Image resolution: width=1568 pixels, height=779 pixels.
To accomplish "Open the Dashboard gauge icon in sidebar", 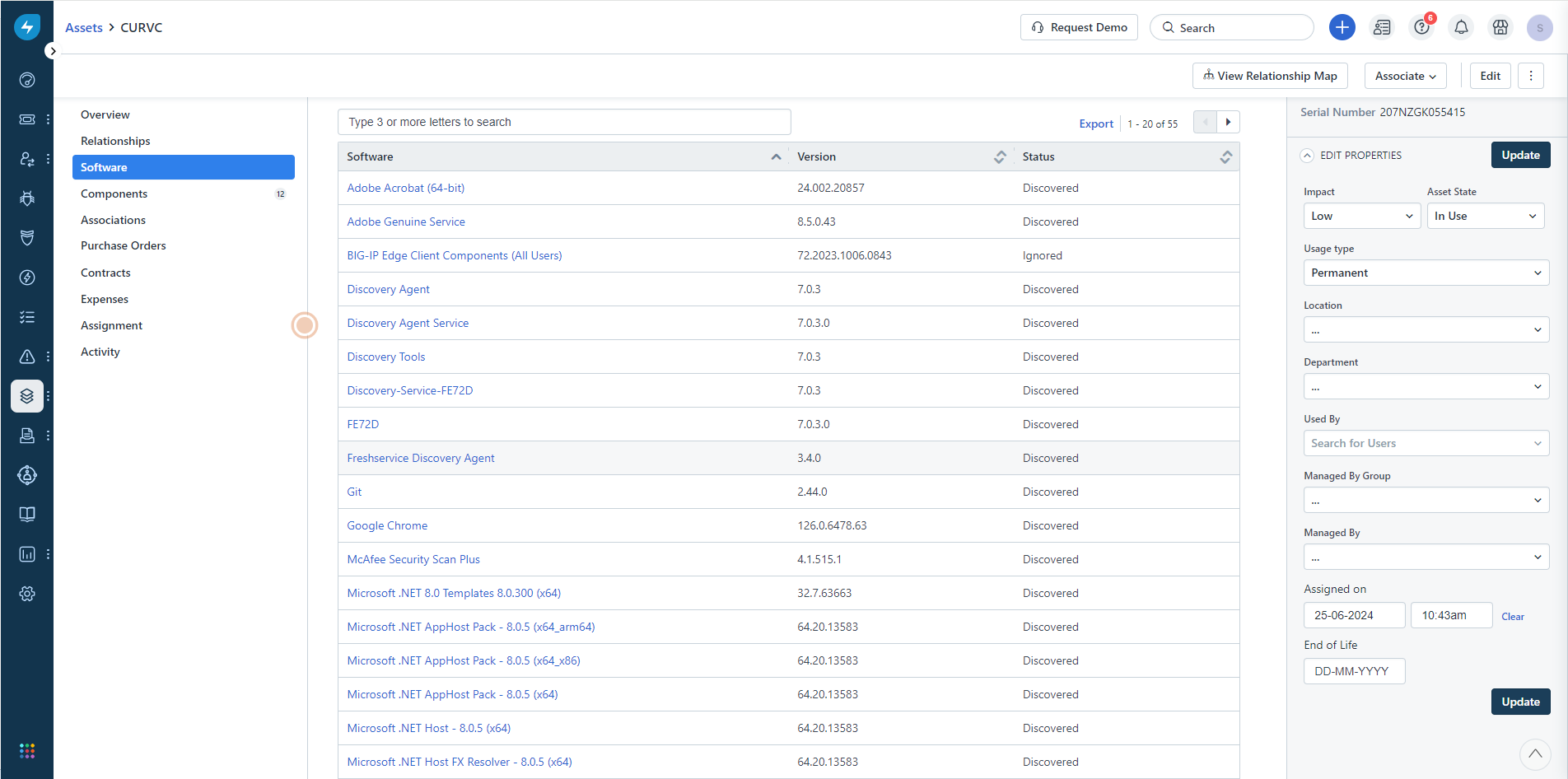I will coord(27,80).
